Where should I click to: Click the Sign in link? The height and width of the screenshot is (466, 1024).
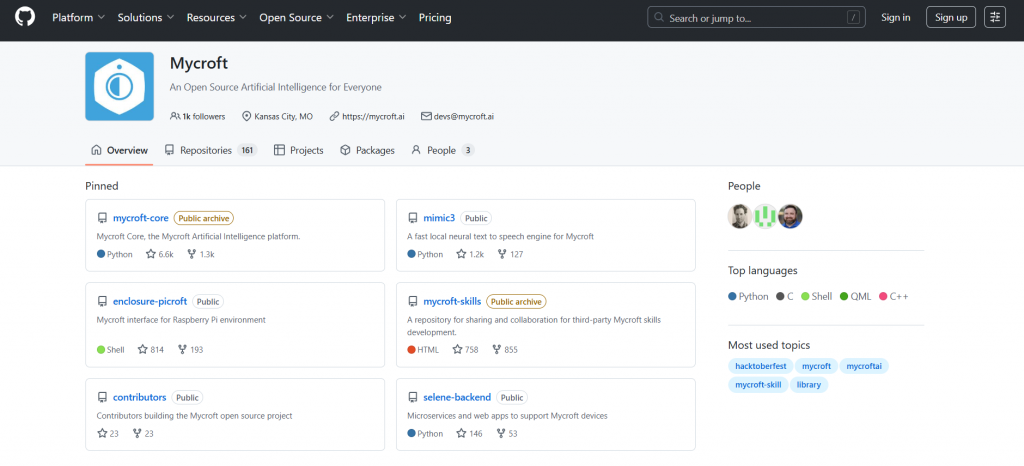[x=895, y=18]
